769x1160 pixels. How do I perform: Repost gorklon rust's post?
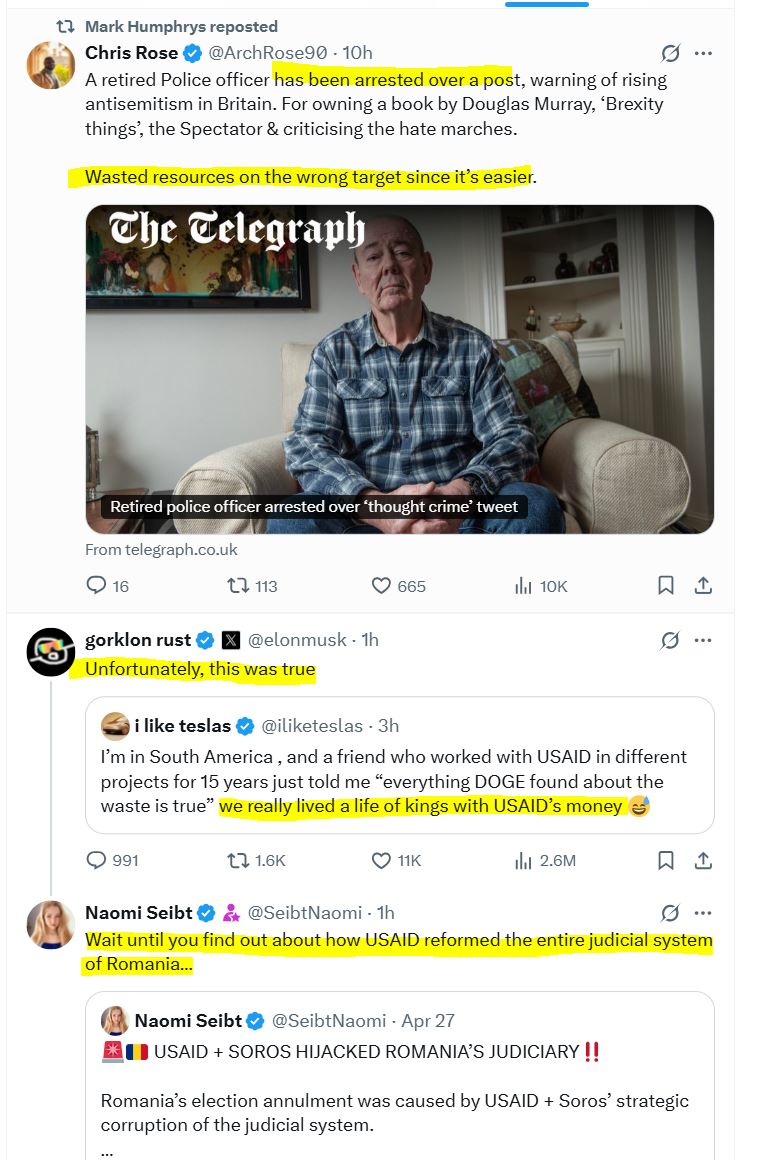click(240, 860)
